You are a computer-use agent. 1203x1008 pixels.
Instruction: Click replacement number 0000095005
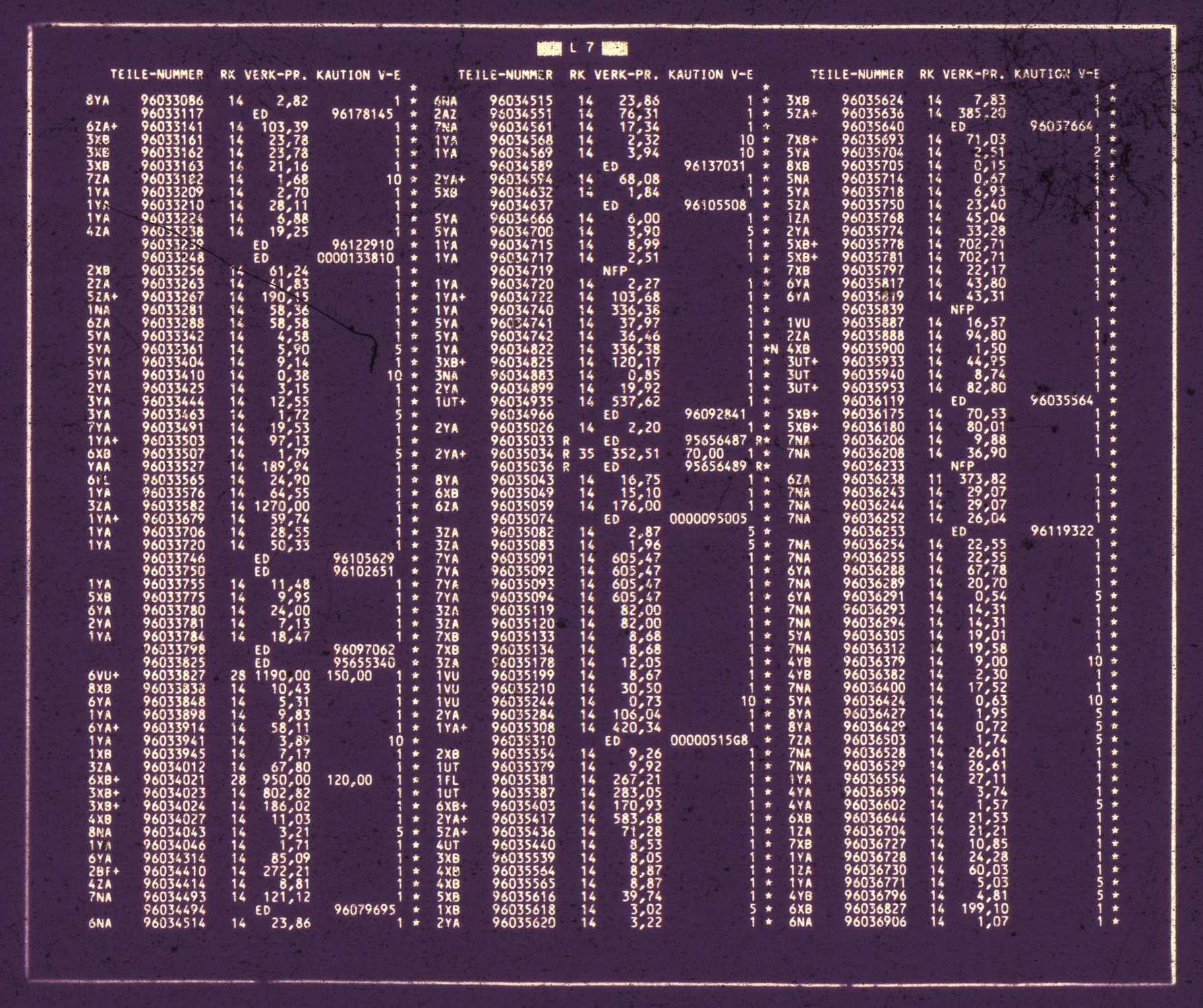pyautogui.click(x=708, y=519)
